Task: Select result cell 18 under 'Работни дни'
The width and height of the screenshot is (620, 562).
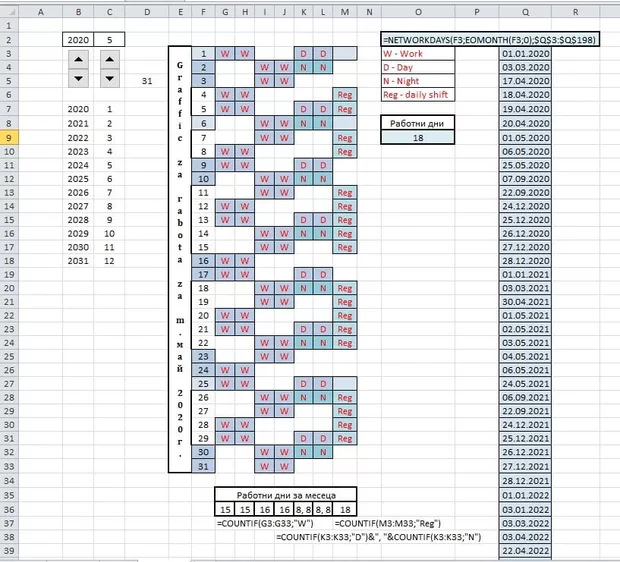Action: coord(418,138)
